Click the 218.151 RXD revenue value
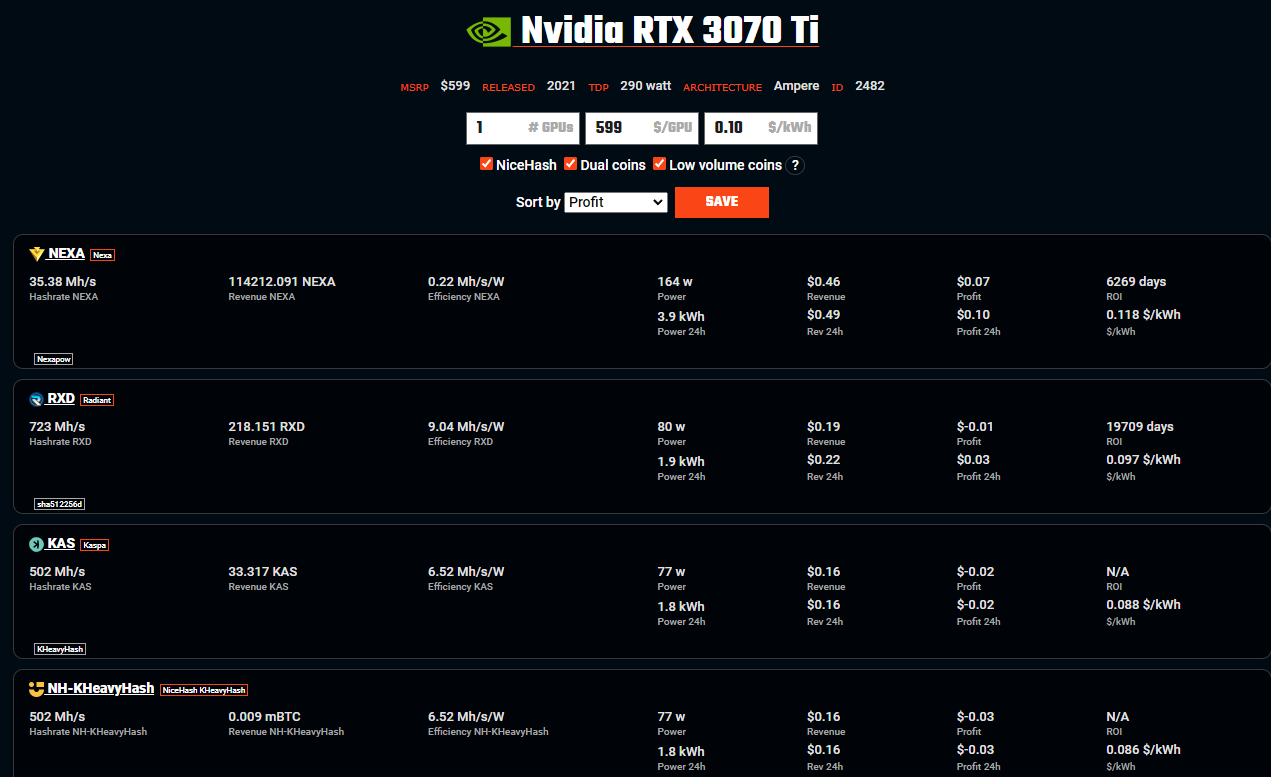This screenshot has width=1271, height=777. 266,427
